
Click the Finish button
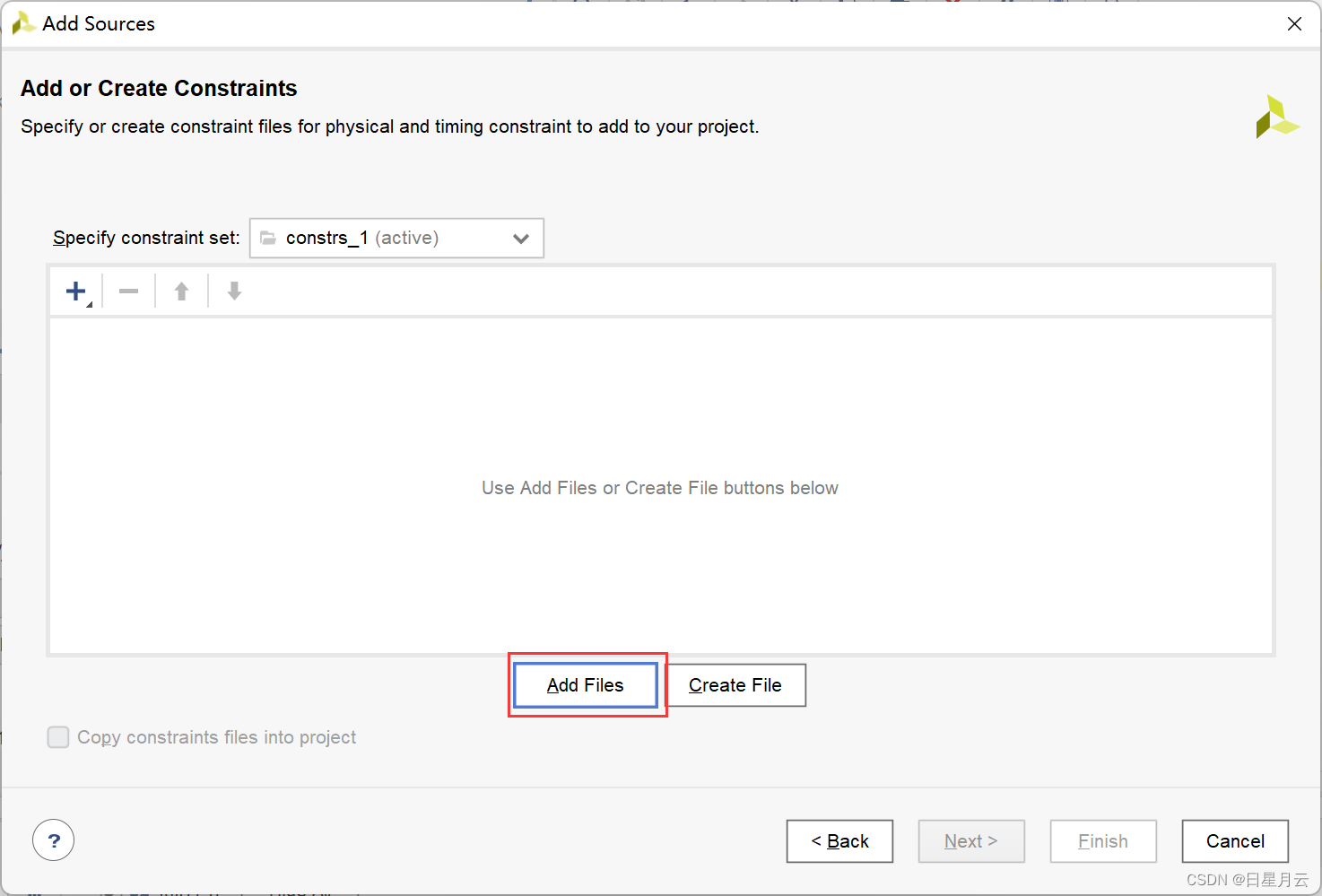[x=1102, y=841]
